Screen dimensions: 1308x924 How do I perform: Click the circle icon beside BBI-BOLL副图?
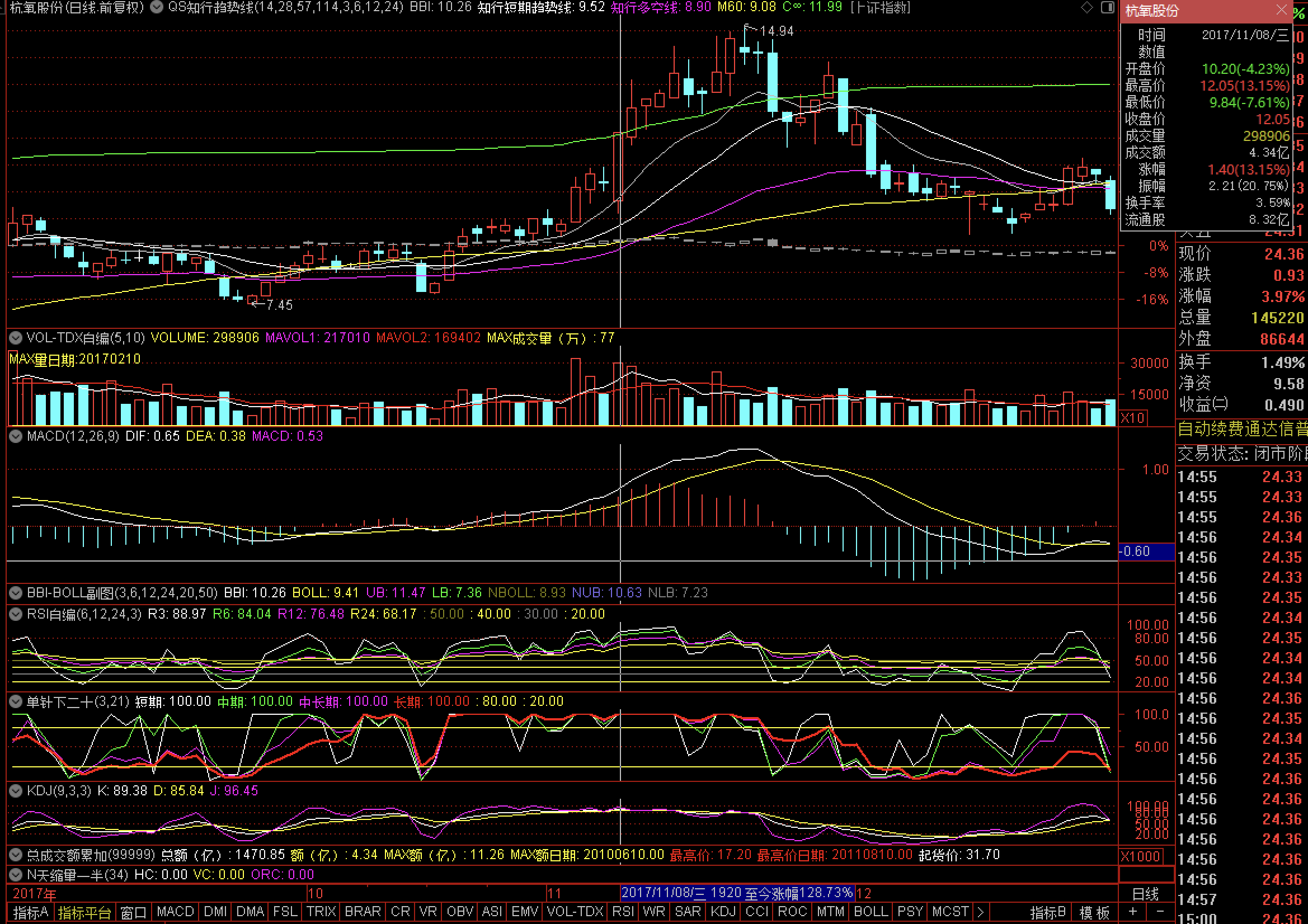click(15, 593)
